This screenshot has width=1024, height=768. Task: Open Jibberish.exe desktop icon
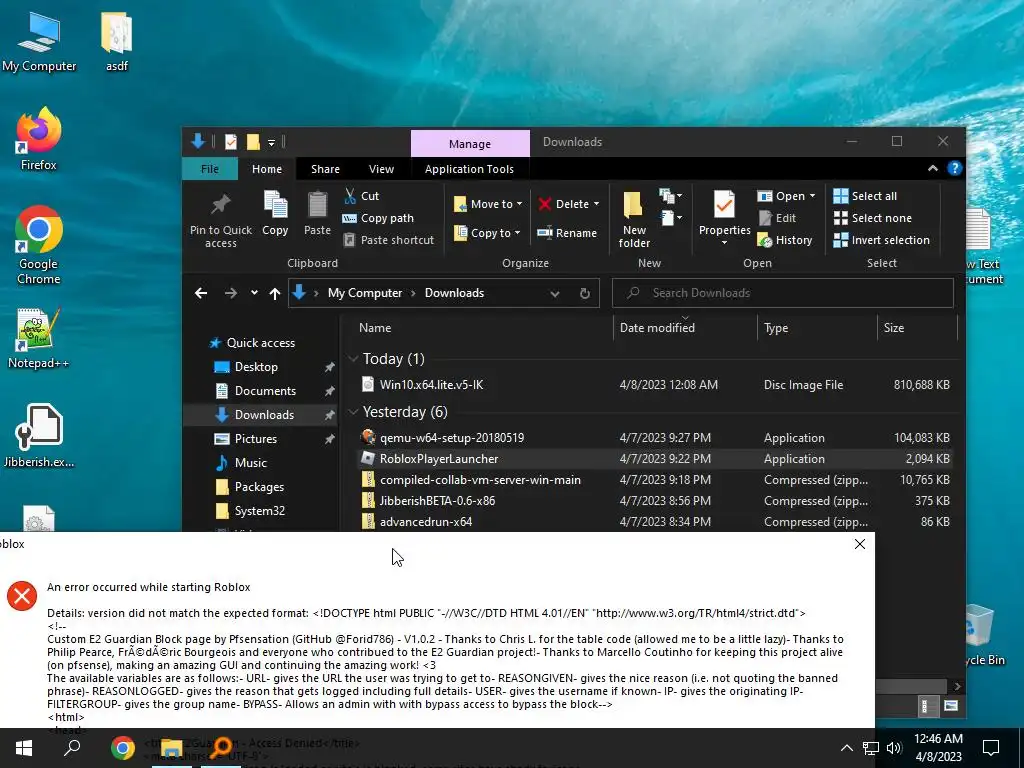[x=39, y=436]
